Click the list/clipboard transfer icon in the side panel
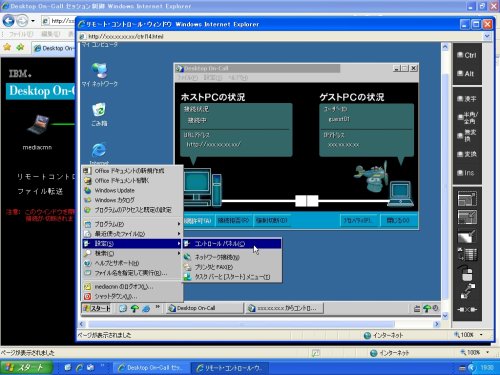Viewport: 500px width, 375px height. click(x=467, y=254)
